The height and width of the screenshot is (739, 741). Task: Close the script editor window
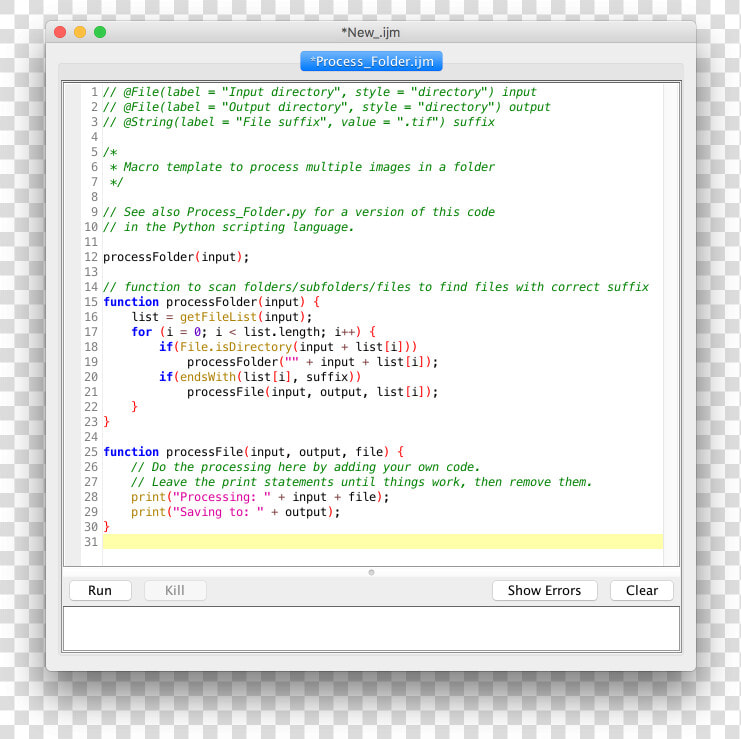coord(60,32)
